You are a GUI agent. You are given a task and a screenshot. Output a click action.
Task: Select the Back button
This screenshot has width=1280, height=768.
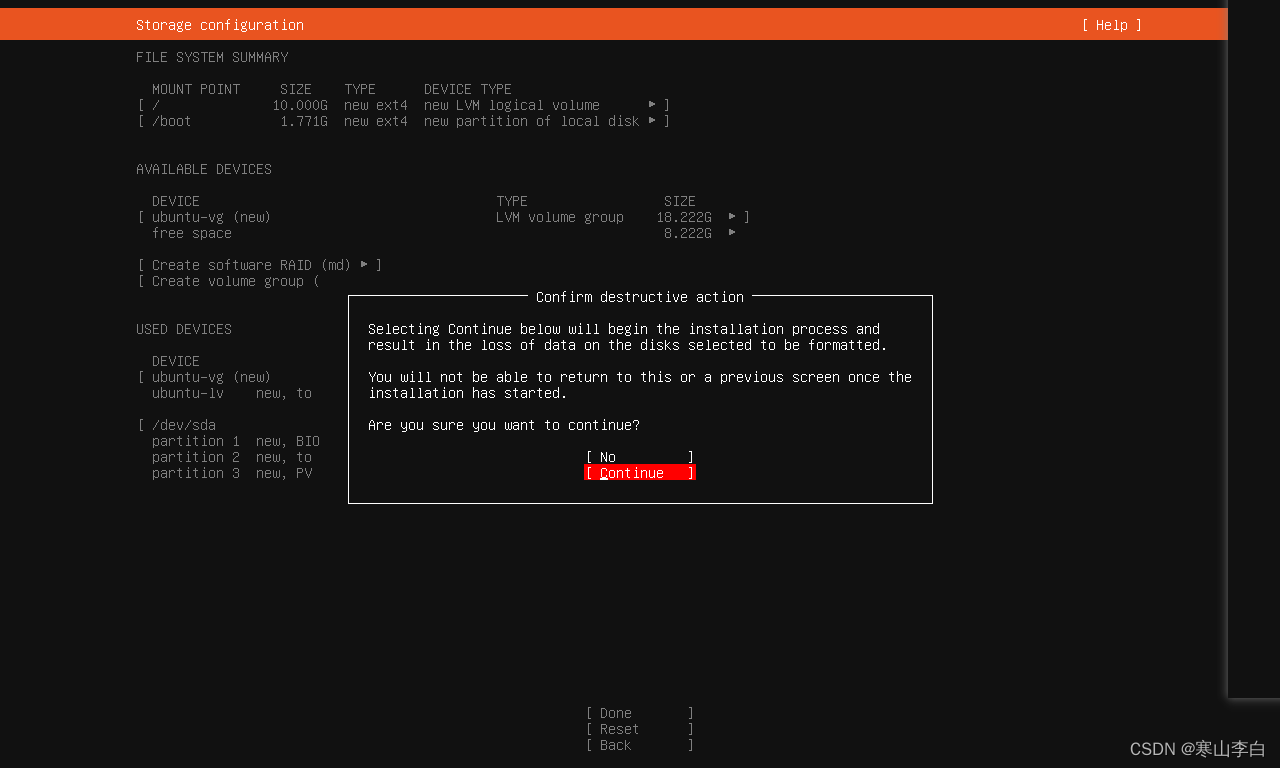tap(640, 745)
